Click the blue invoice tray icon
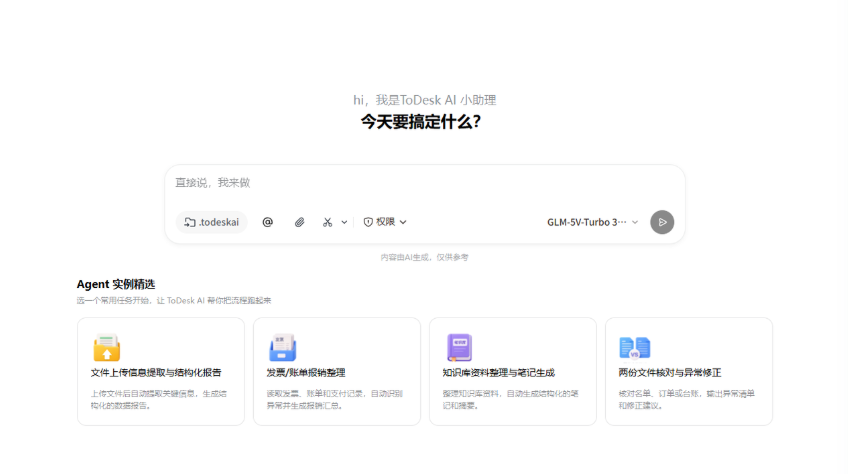The height and width of the screenshot is (474, 848). pyautogui.click(x=282, y=347)
